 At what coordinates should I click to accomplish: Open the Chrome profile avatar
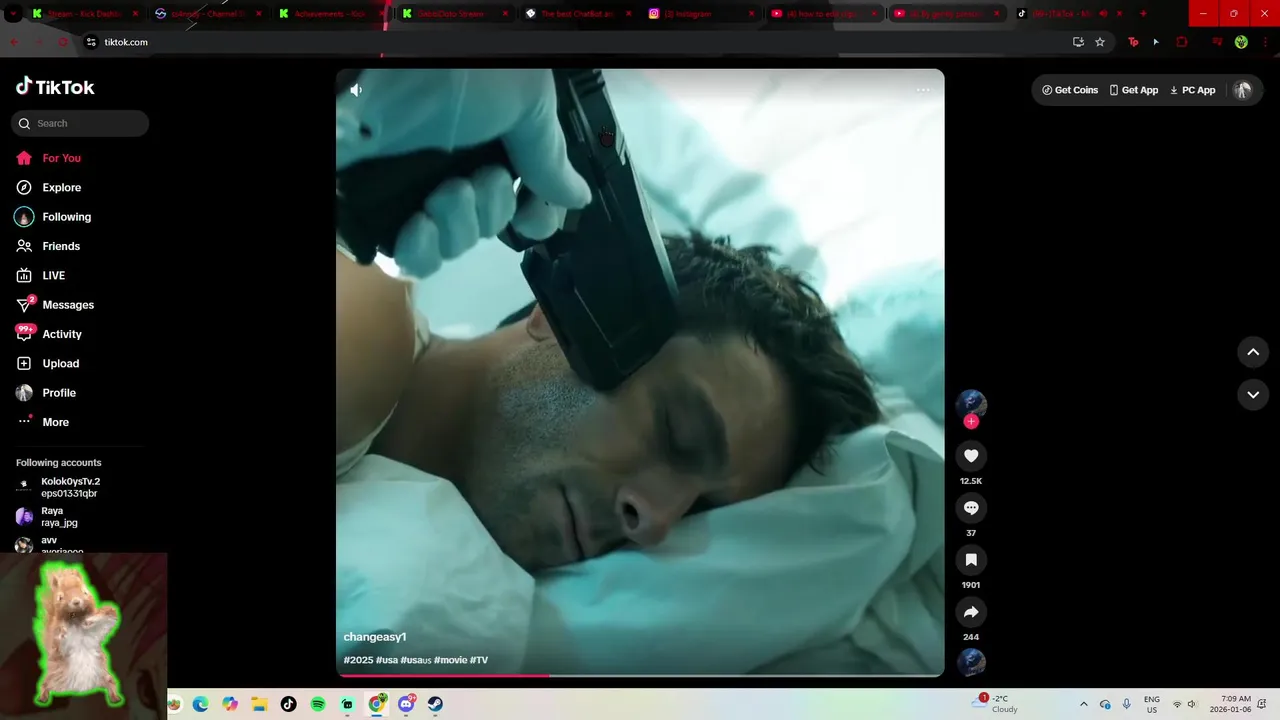1241,42
